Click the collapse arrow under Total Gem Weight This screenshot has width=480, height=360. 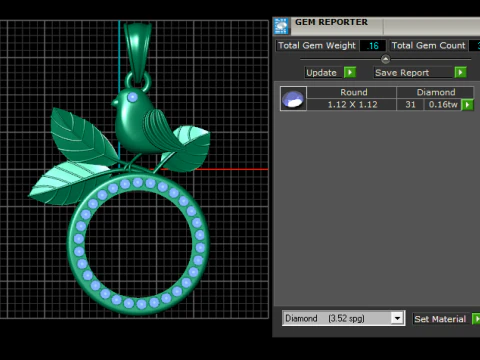385,59
